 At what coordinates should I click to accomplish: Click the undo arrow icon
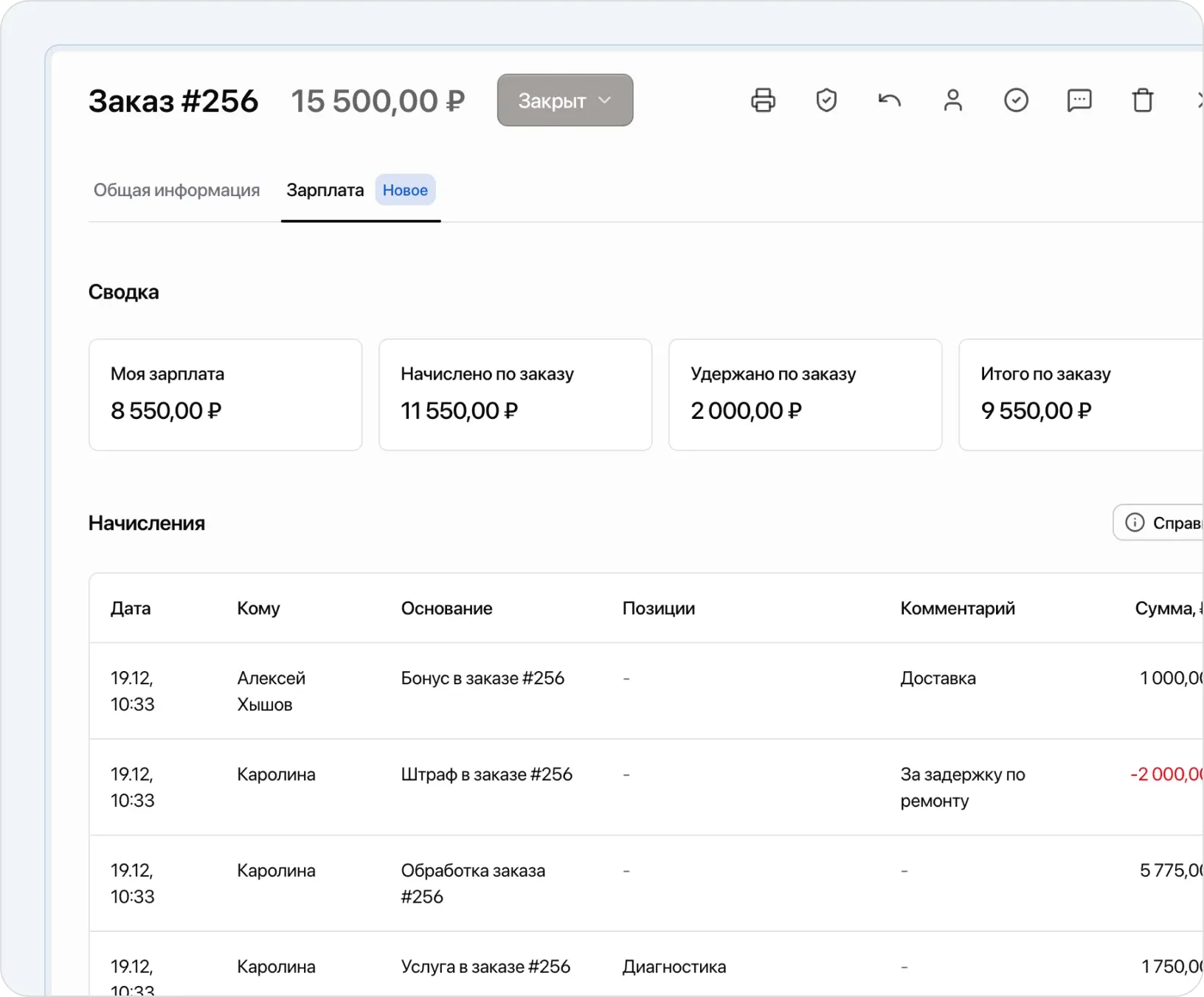[x=890, y=100]
